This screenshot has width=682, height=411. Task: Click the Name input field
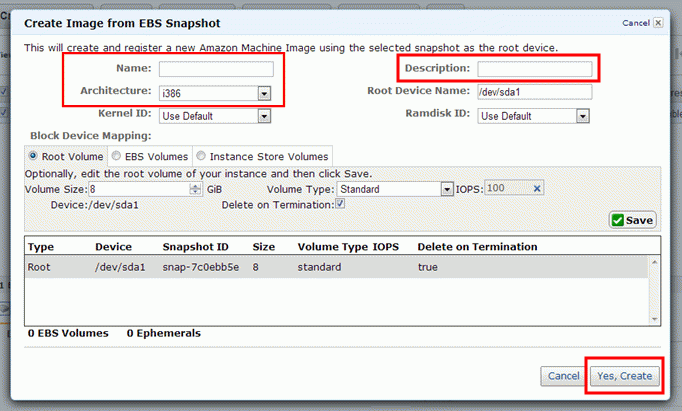[216, 69]
